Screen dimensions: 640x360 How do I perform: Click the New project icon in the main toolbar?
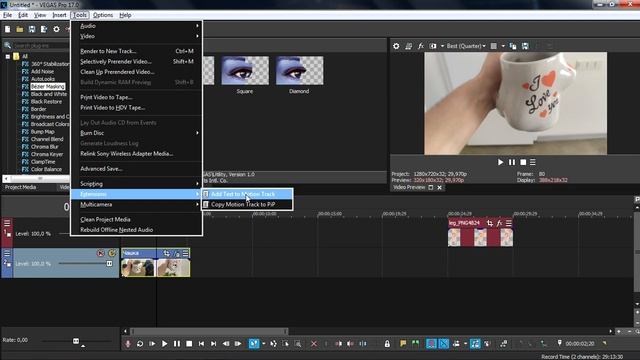(7, 29)
